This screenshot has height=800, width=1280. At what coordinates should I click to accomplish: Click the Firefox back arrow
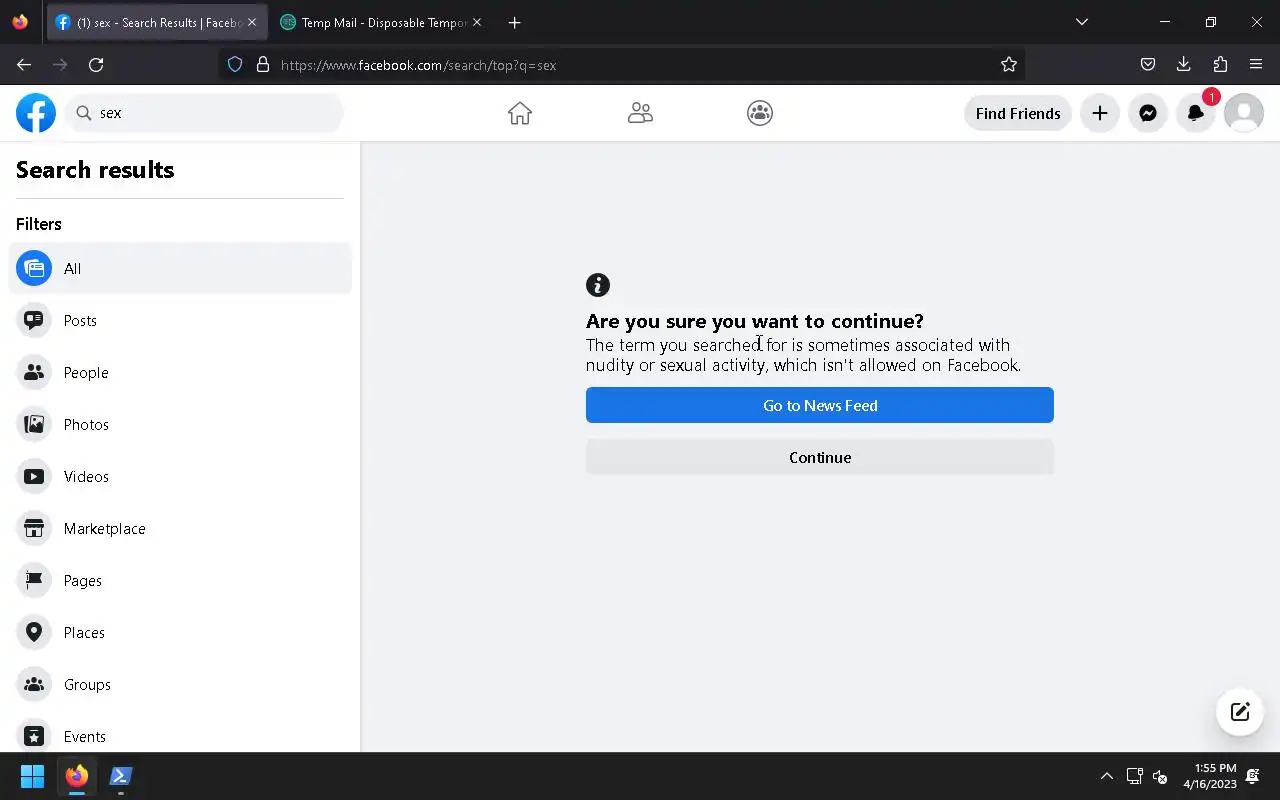tap(24, 64)
